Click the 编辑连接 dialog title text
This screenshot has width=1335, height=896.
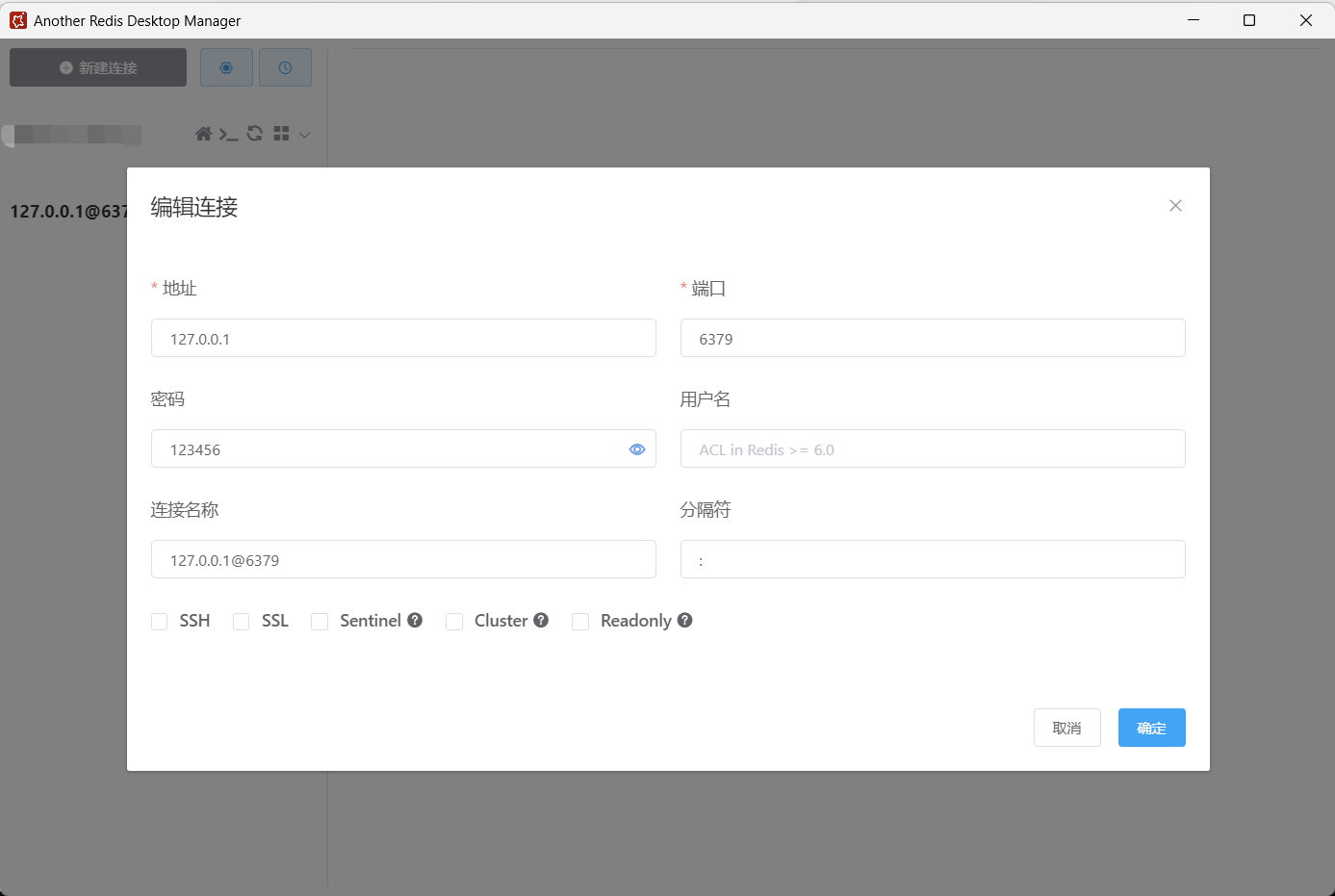pyautogui.click(x=194, y=207)
